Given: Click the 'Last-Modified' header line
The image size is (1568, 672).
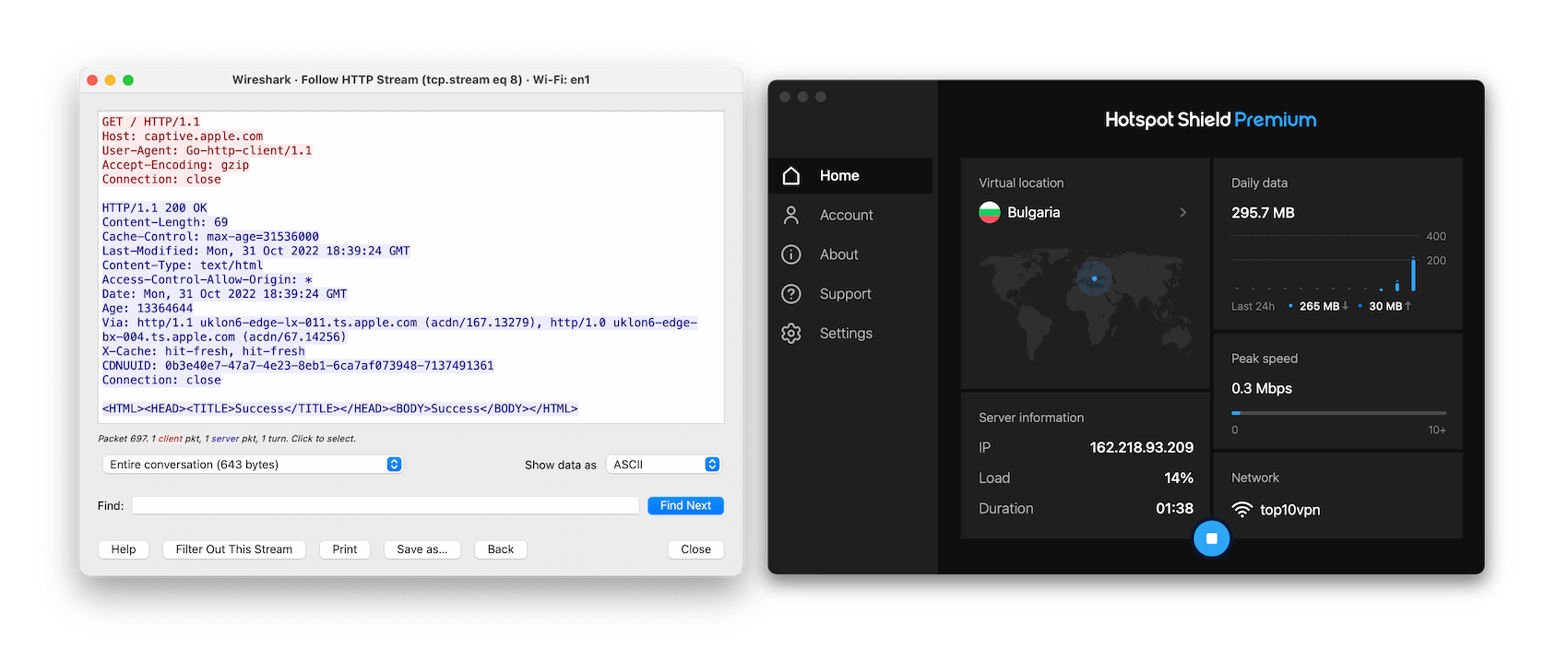Looking at the screenshot, I should [256, 251].
